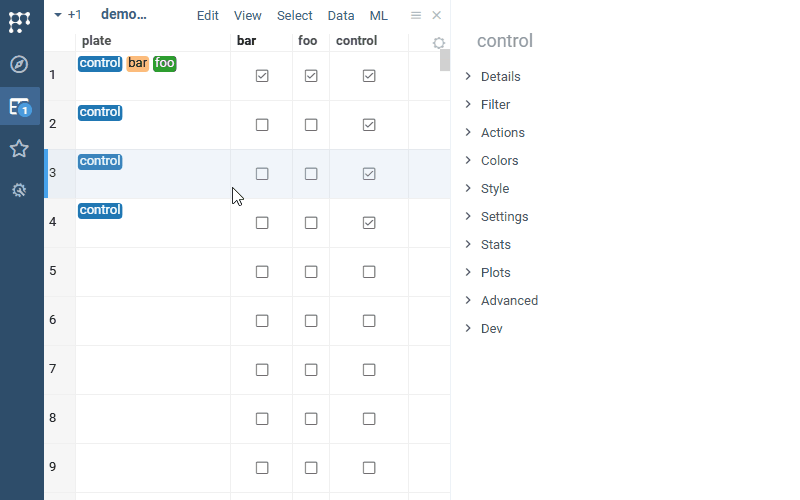The image size is (800, 500).
Task: Open the dropdown arrow next to +1
Action: [x=58, y=15]
